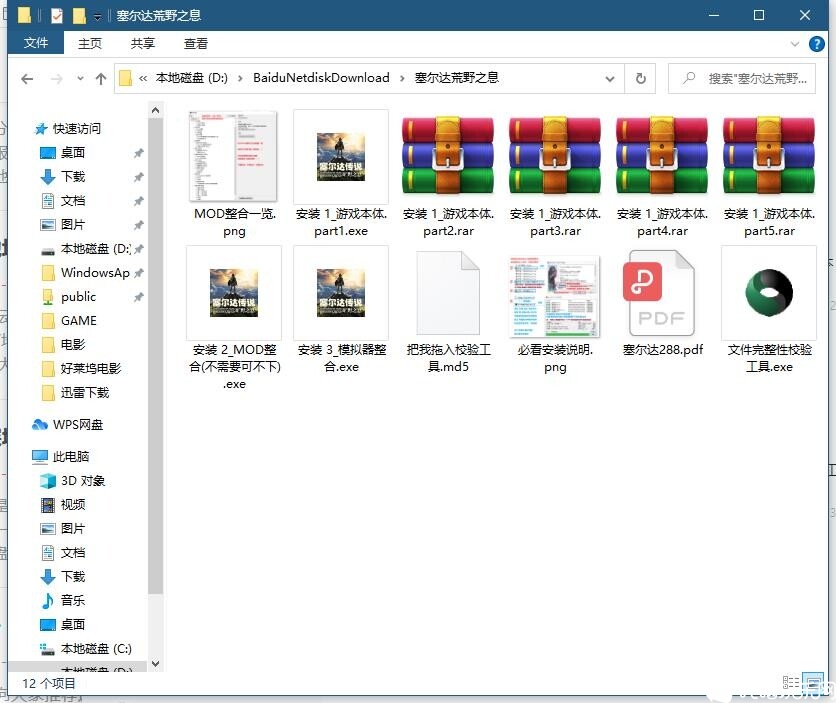Viewport: 836px width, 703px height.
Task: Select 安装 1_游戏本体.part4.rar archive icon
Action: (x=662, y=156)
